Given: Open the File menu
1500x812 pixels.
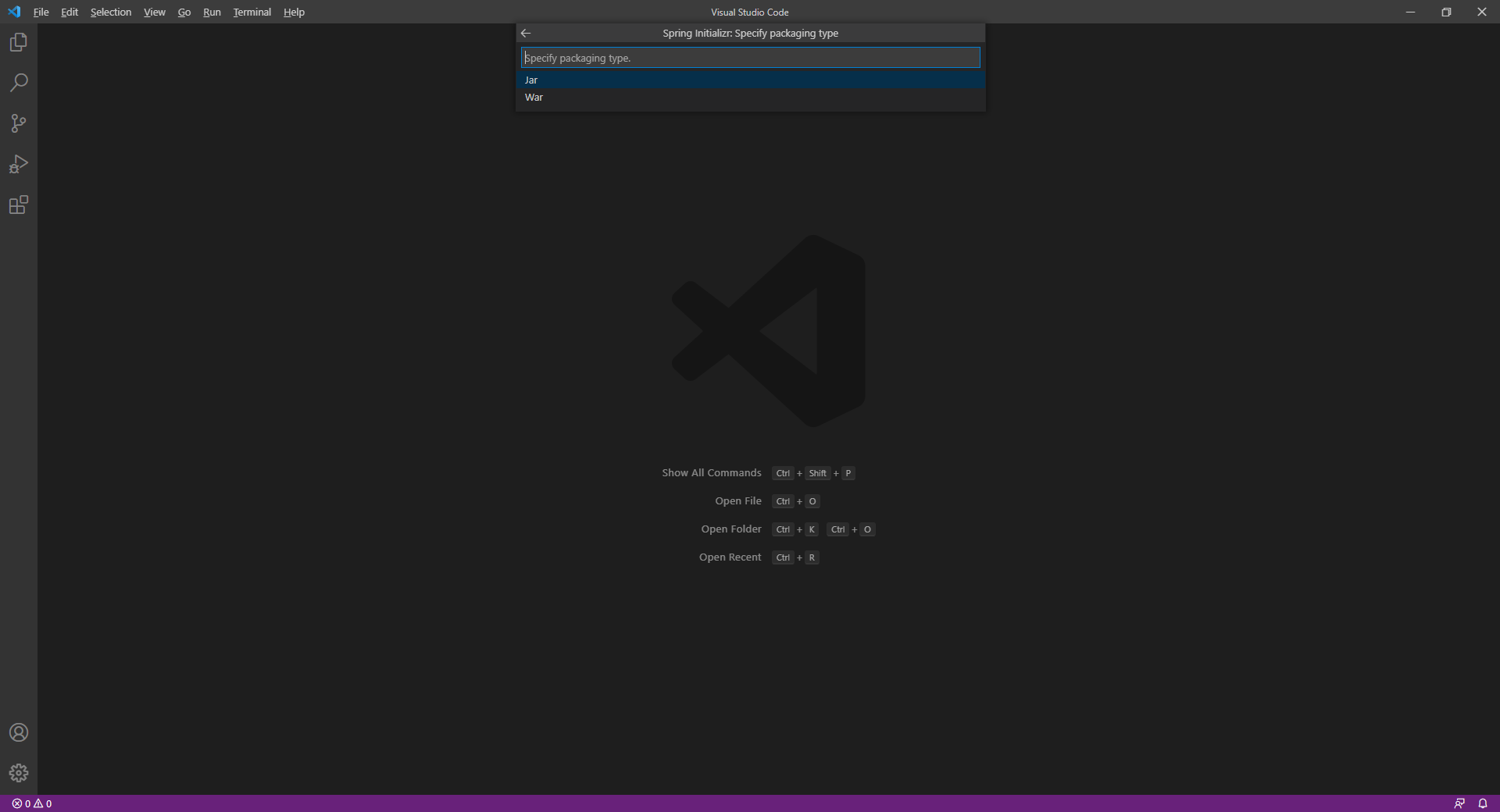Looking at the screenshot, I should (41, 12).
